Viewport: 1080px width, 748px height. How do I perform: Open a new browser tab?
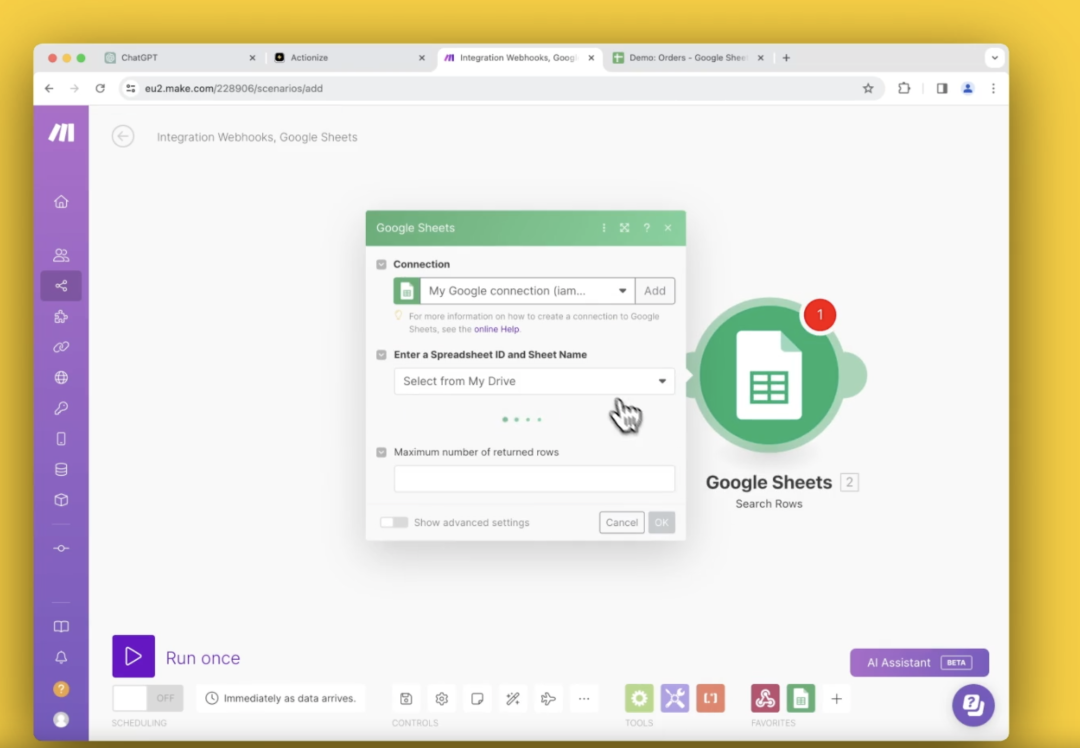click(786, 58)
